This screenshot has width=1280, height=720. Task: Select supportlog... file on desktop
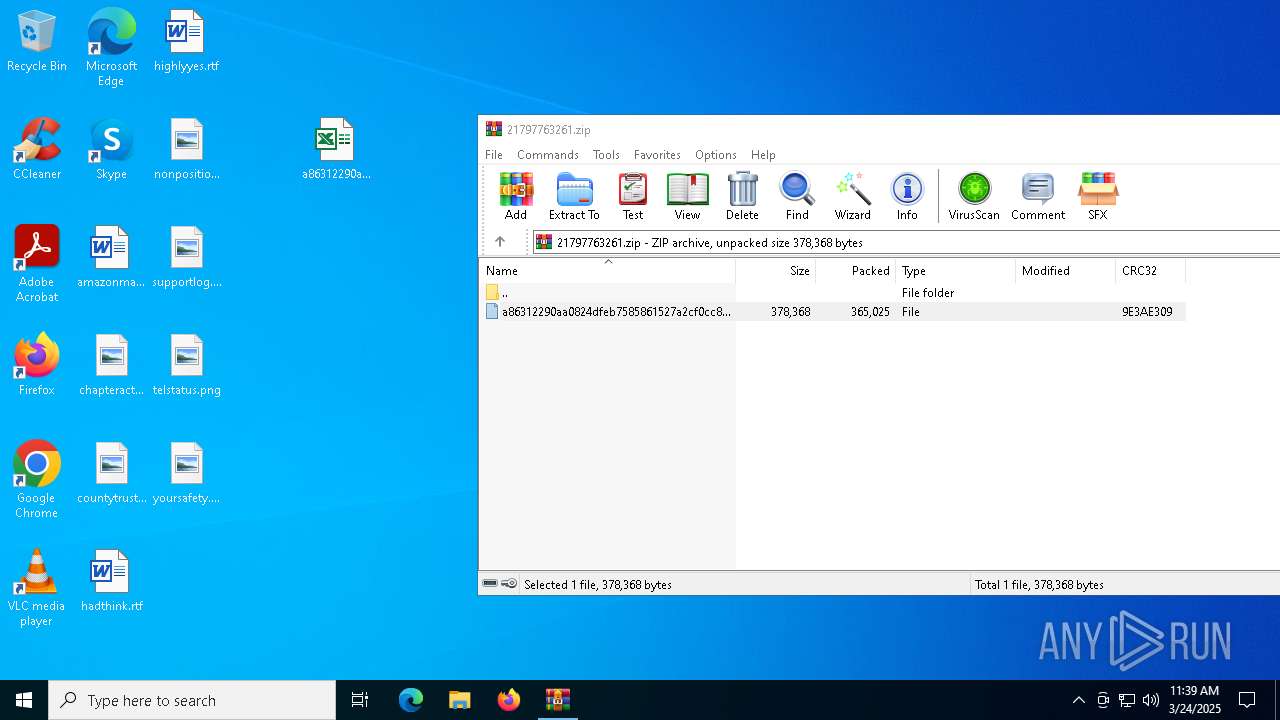coord(186,258)
